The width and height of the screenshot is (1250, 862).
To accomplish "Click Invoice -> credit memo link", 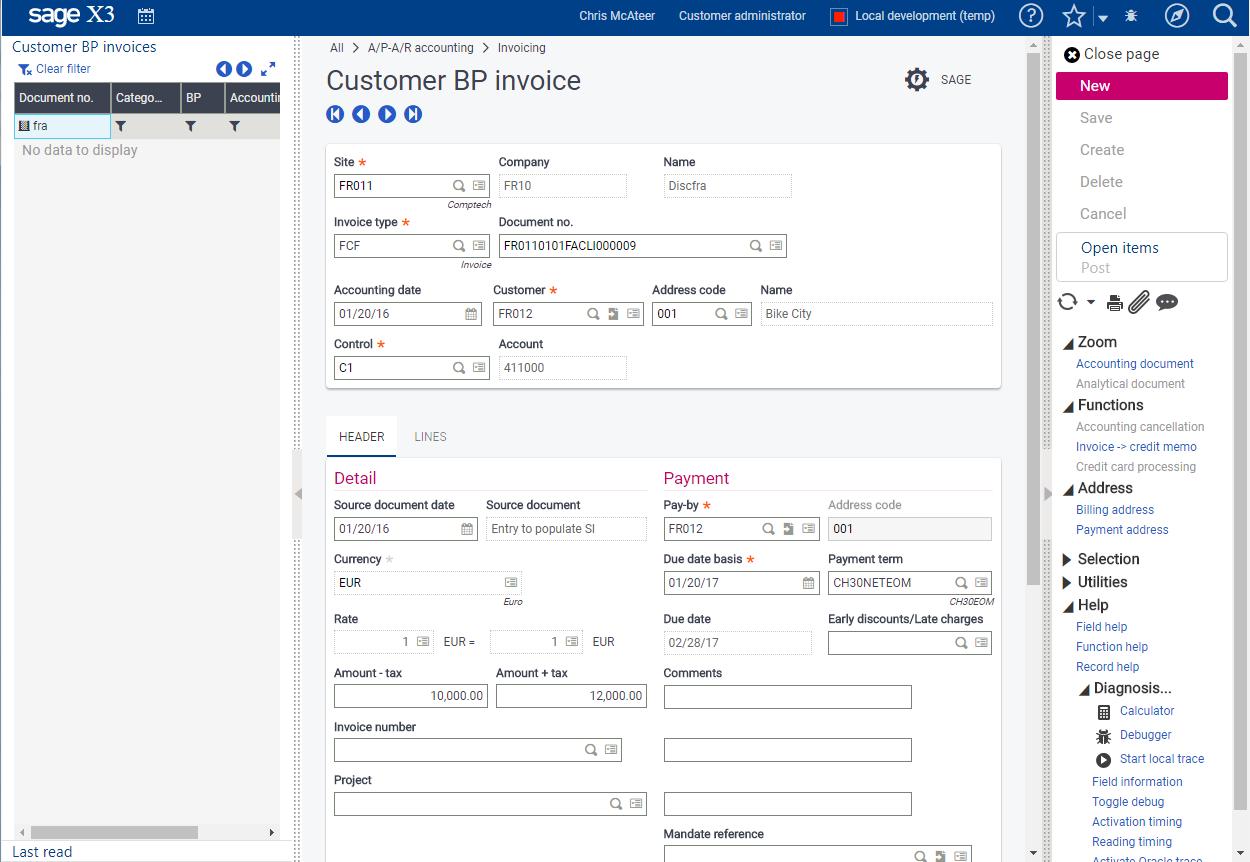I will [x=1136, y=447].
